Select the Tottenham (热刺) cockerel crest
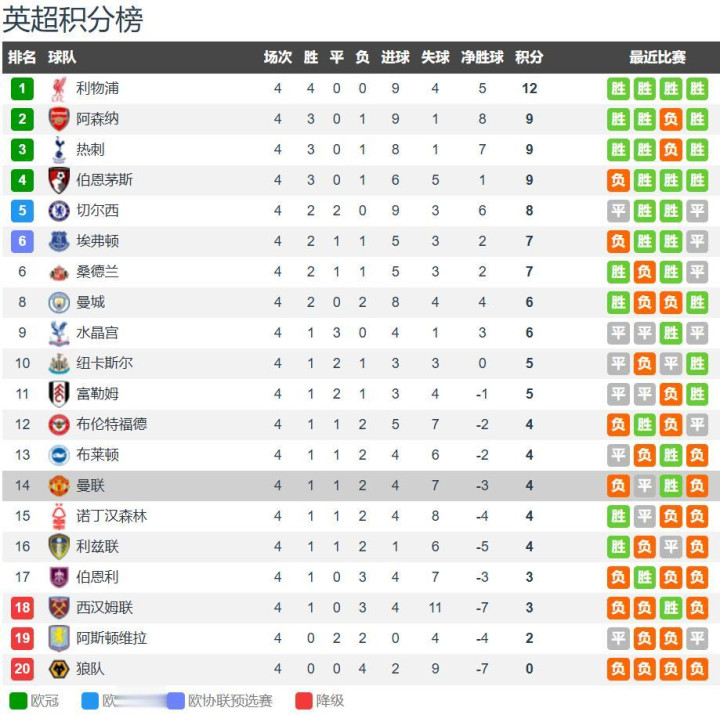 (59, 150)
